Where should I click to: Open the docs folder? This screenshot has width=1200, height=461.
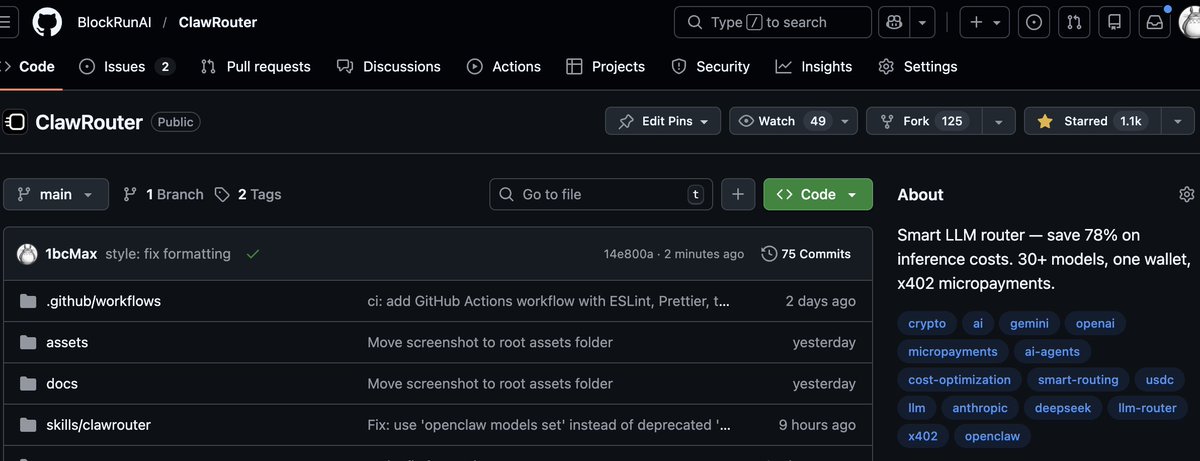pyautogui.click(x=62, y=383)
